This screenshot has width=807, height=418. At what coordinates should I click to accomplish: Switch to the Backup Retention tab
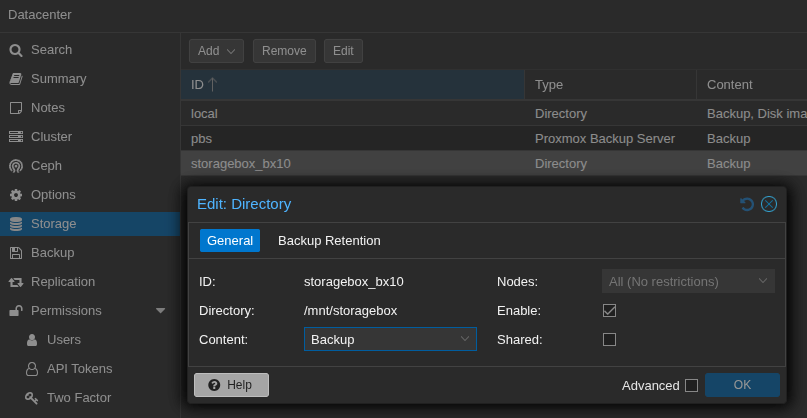pos(329,240)
